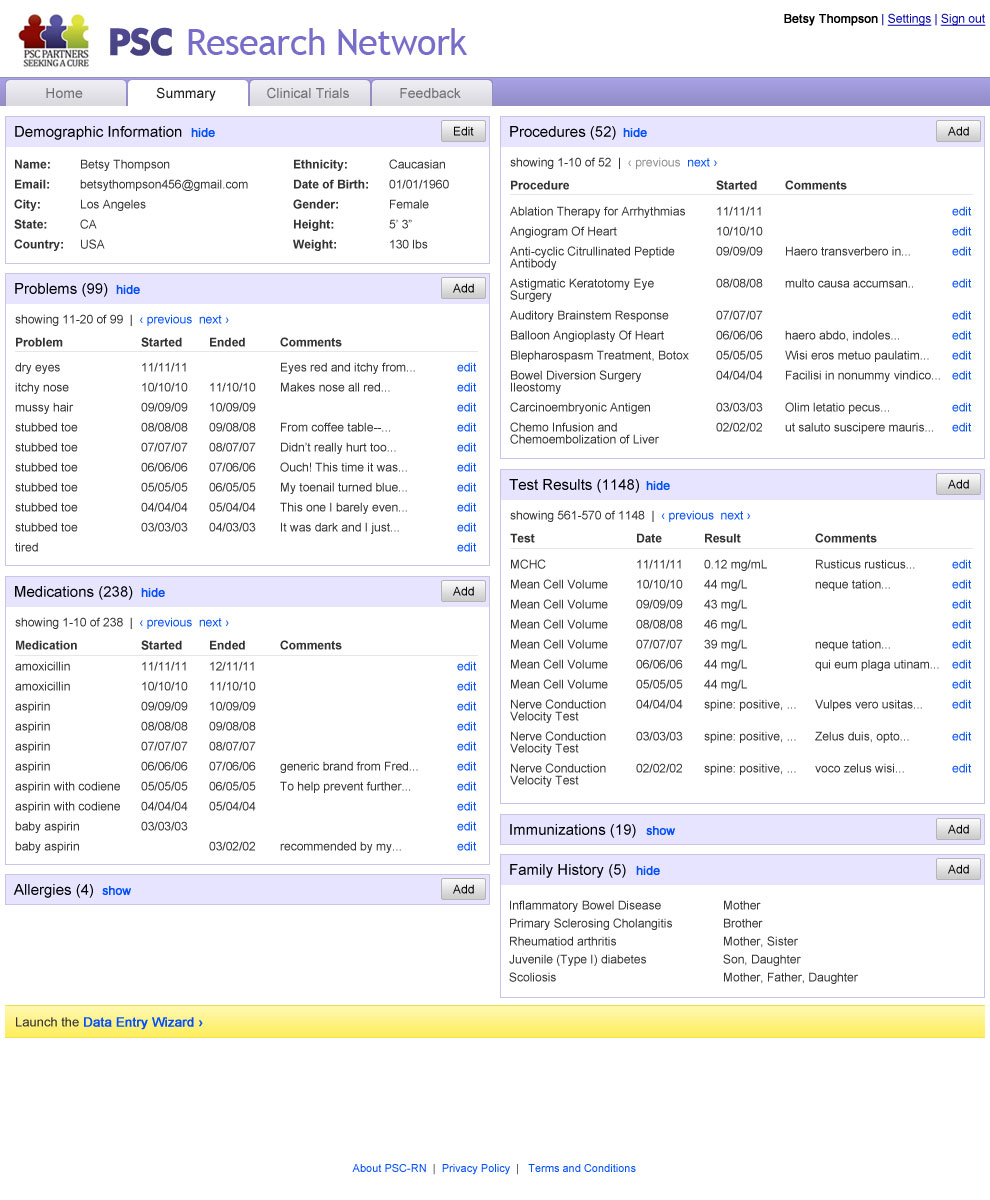Open the Privacy Policy footer link
This screenshot has height=1200, width=990.
[x=476, y=1168]
